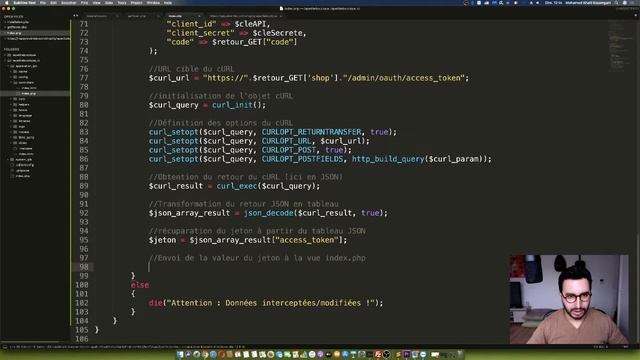Open the Goto menu
Screen dimensions: 640x360
109,2
